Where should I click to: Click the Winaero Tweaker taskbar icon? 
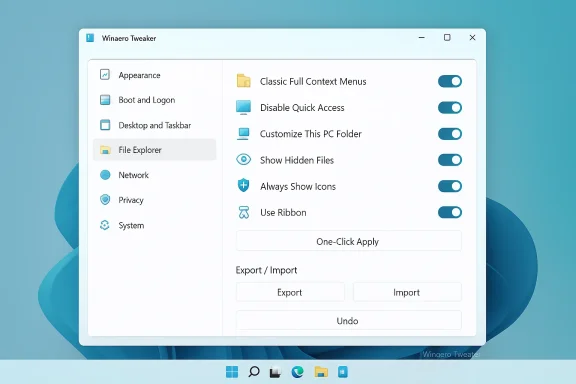tap(343, 372)
